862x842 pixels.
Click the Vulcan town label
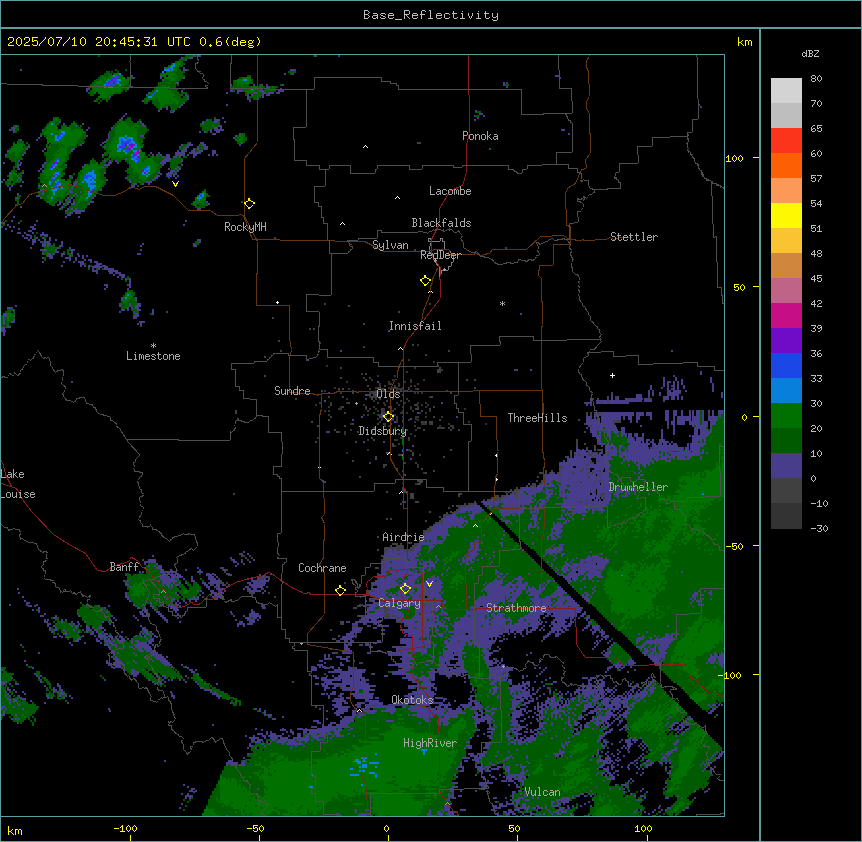tap(543, 792)
